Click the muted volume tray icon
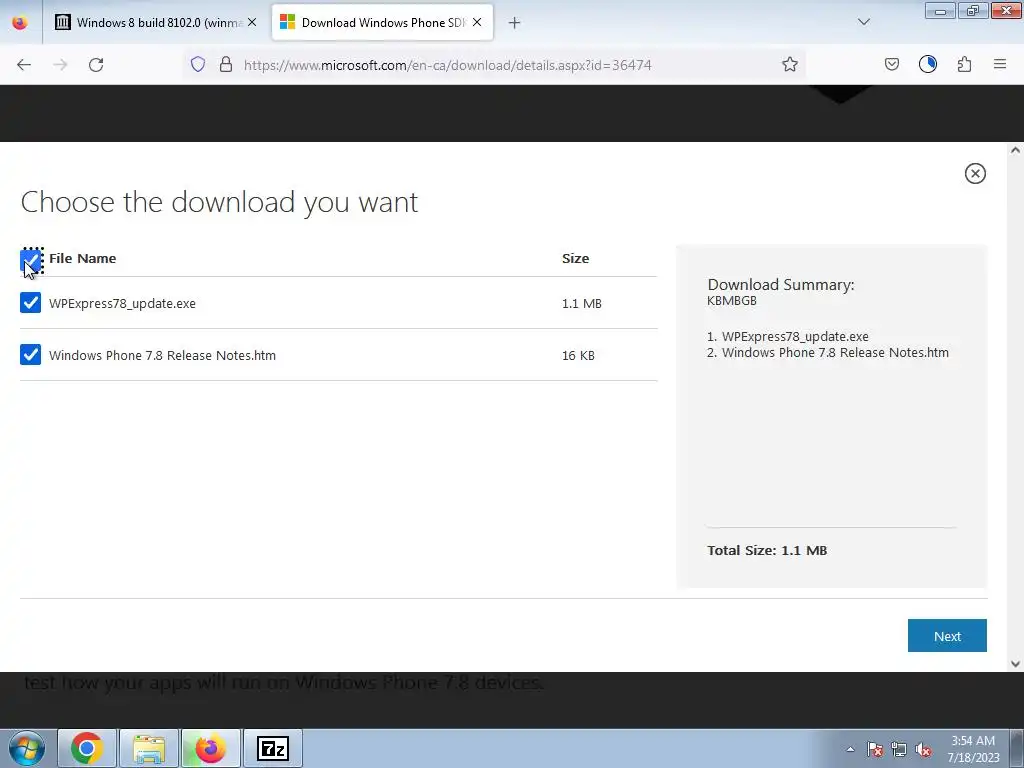 (x=923, y=749)
